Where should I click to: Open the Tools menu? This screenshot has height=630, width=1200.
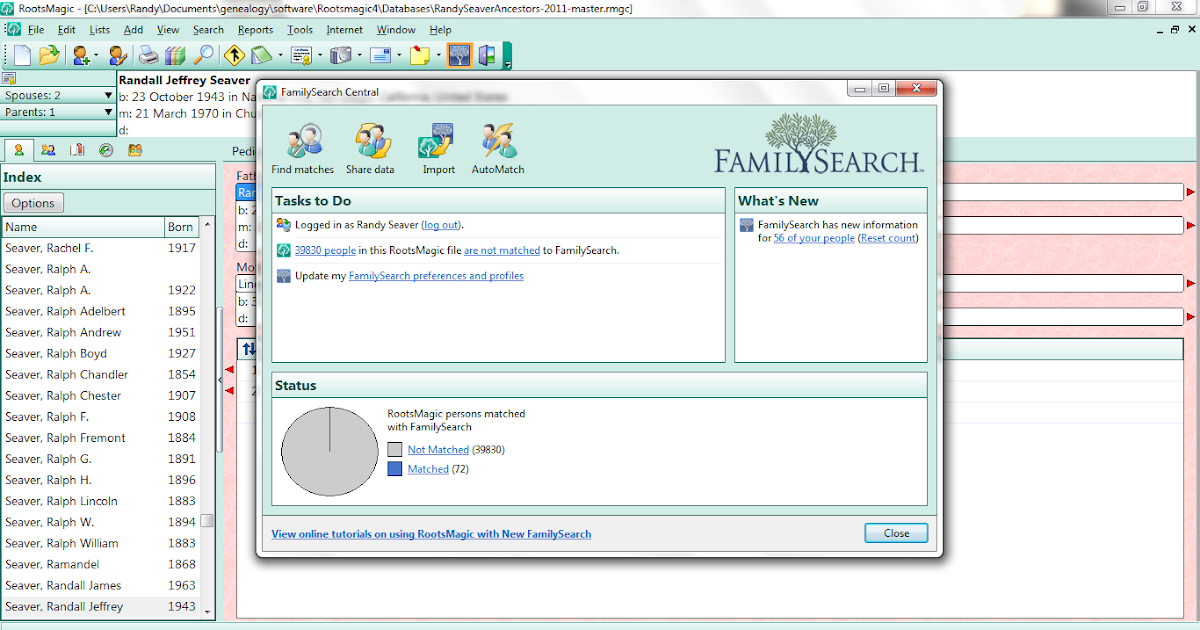pyautogui.click(x=300, y=30)
